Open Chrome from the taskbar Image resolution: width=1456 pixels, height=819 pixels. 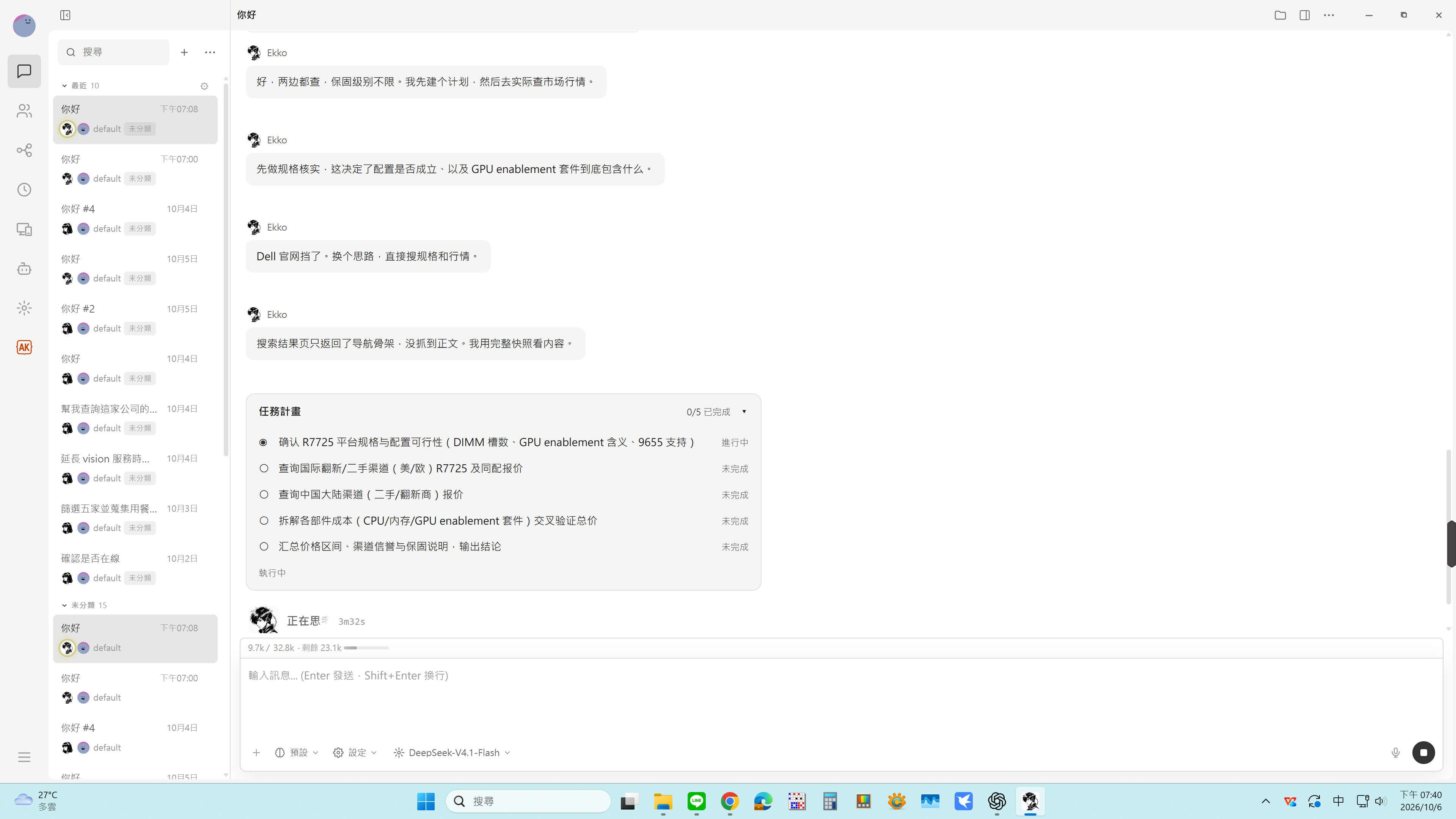coord(730,802)
